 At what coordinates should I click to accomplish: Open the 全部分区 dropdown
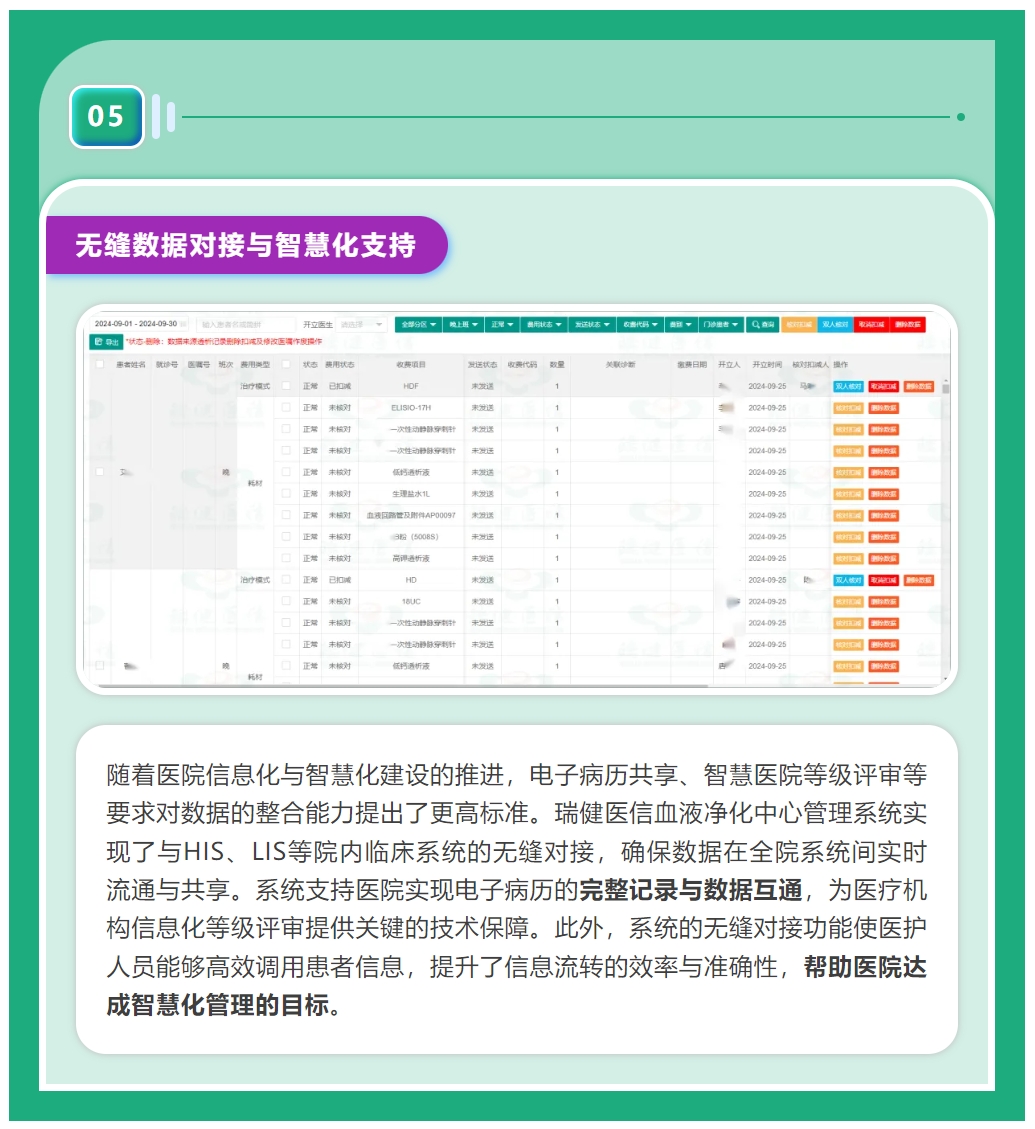418,325
